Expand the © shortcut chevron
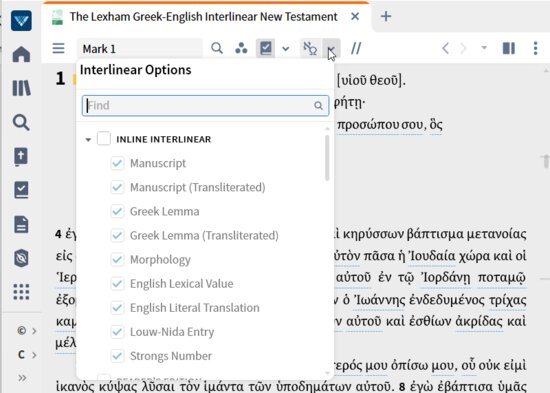Viewport: 550px width, 393px height. click(34, 331)
